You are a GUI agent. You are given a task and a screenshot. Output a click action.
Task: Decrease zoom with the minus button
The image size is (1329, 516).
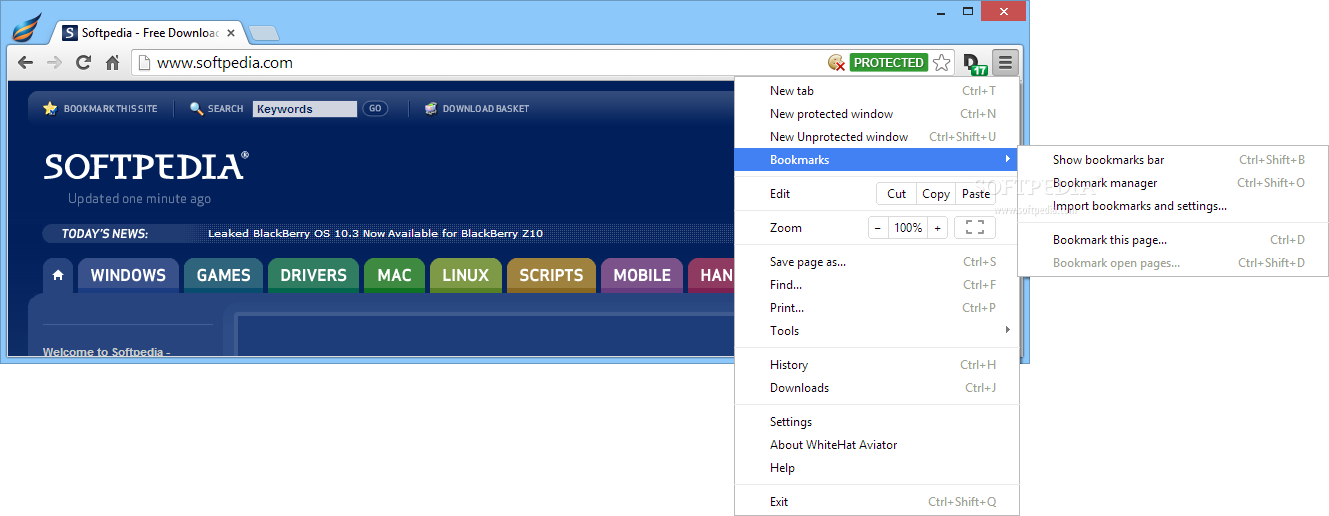click(x=878, y=228)
